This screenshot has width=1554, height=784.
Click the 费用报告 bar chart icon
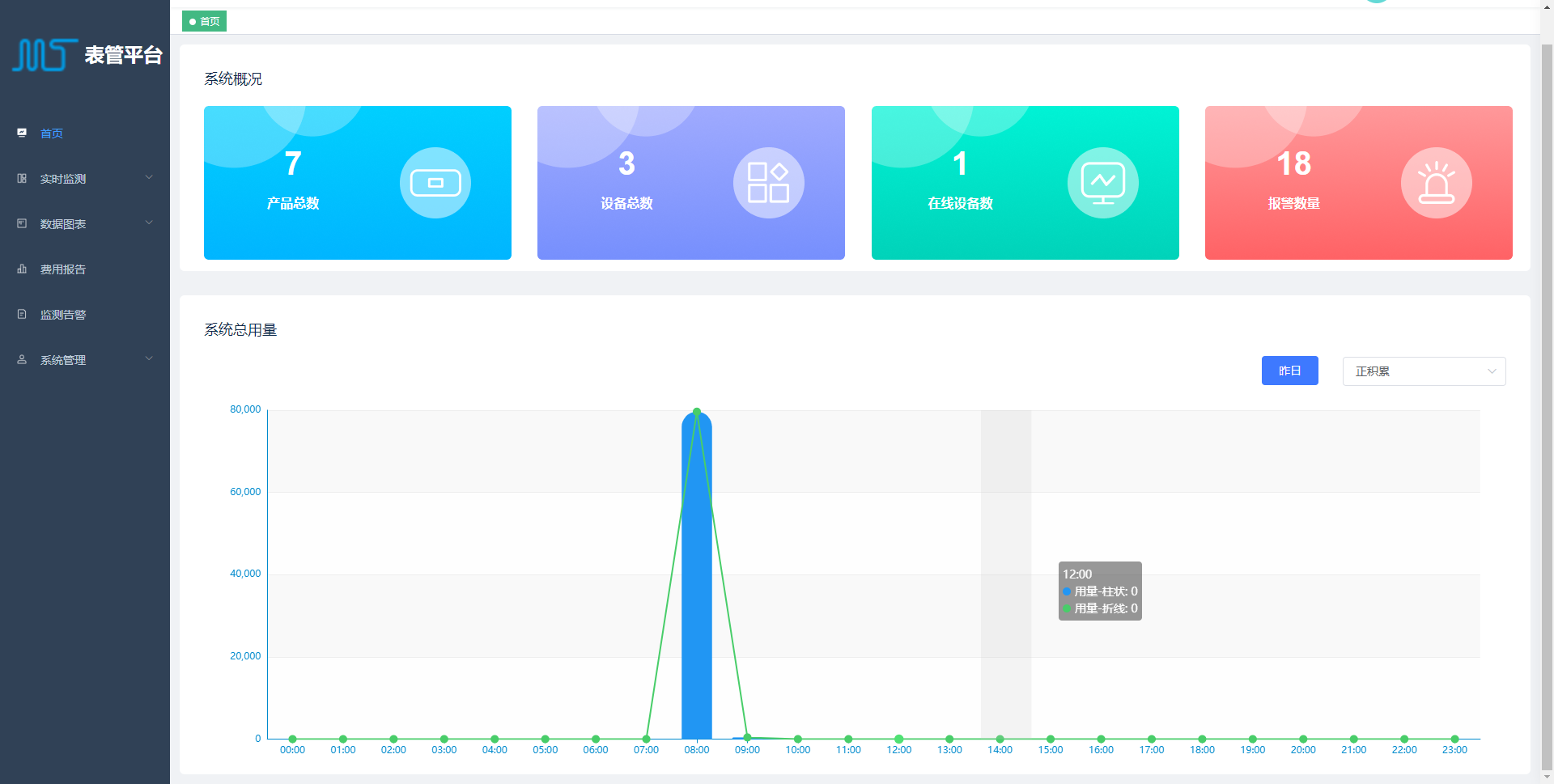click(22, 269)
